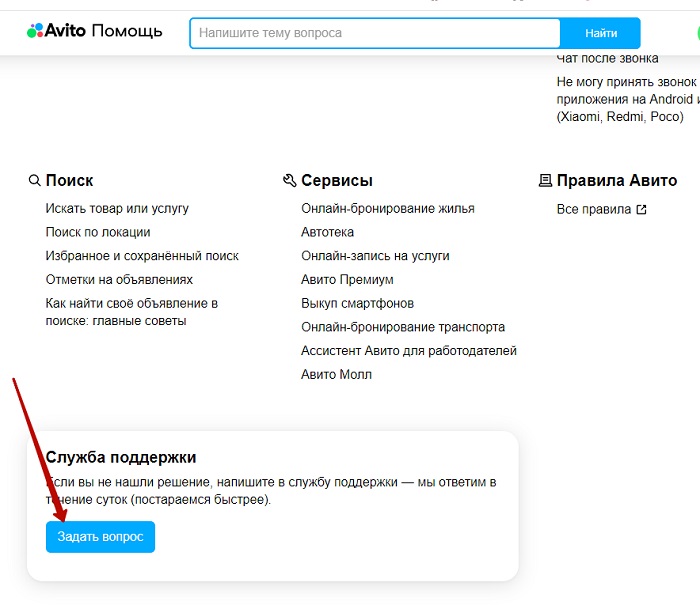Click the Задать вопрос button
The height and width of the screenshot is (605, 700).
(x=100, y=537)
